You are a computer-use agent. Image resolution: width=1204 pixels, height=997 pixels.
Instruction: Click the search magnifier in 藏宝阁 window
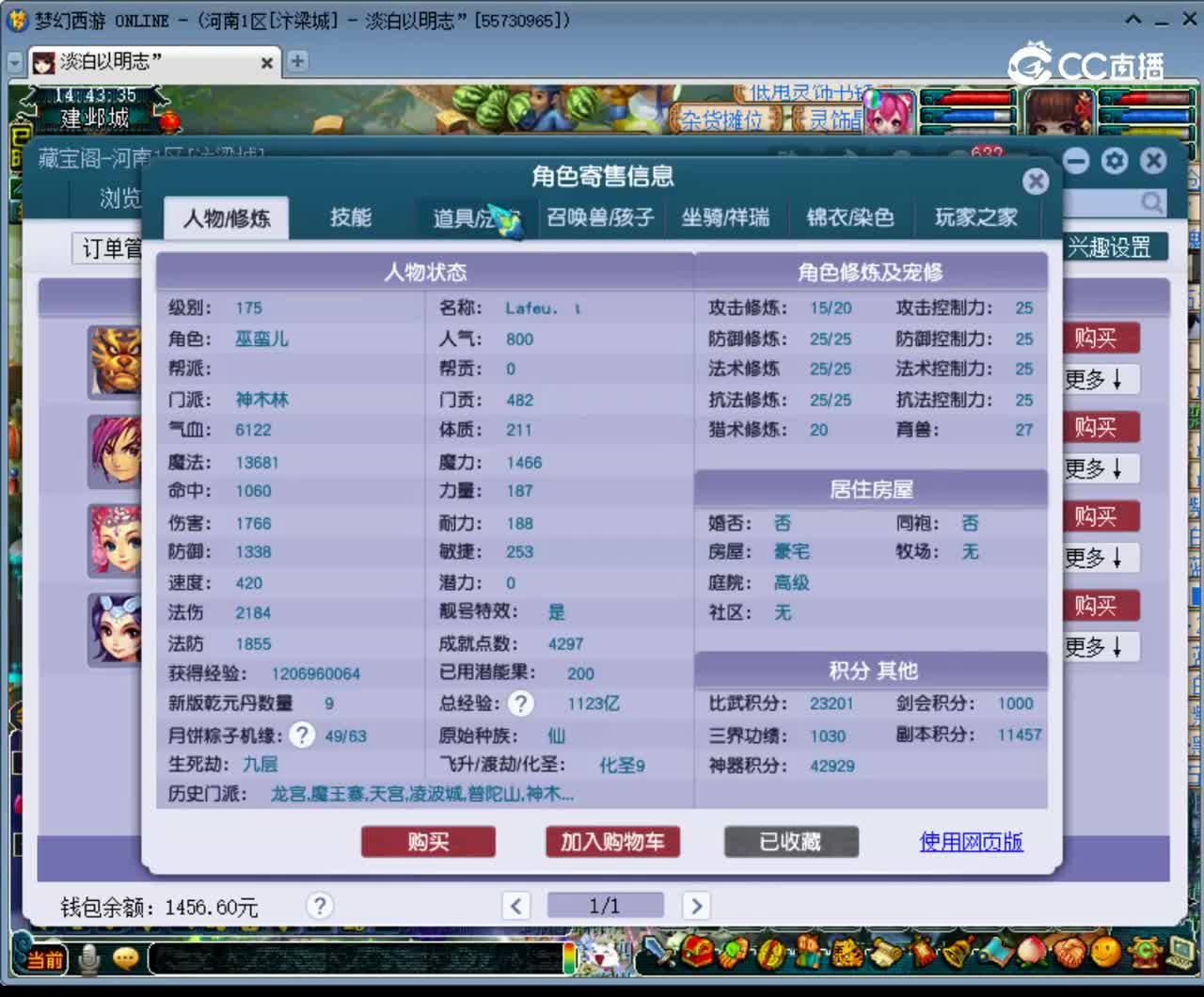1151,202
